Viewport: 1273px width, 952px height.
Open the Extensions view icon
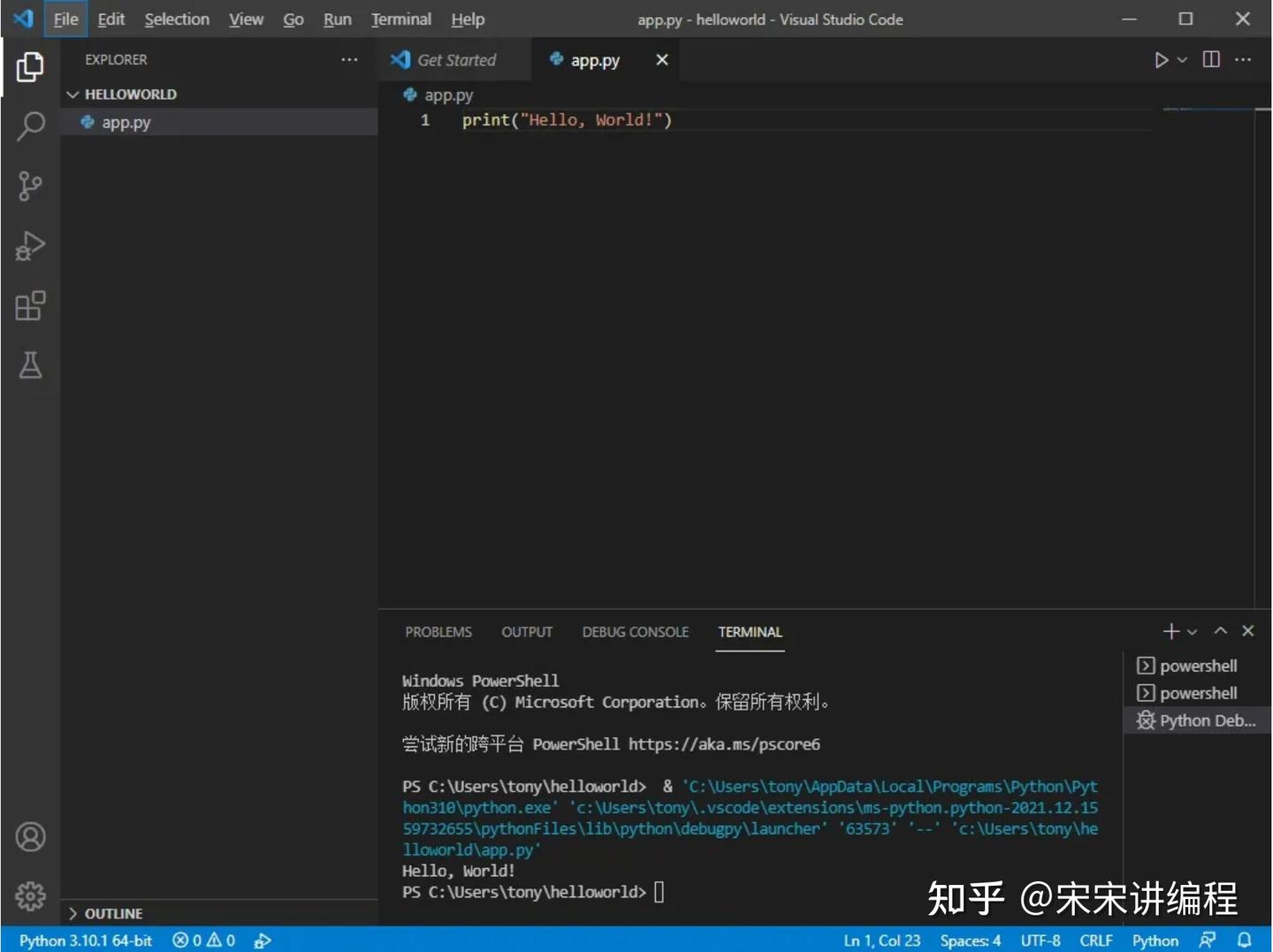pos(30,306)
